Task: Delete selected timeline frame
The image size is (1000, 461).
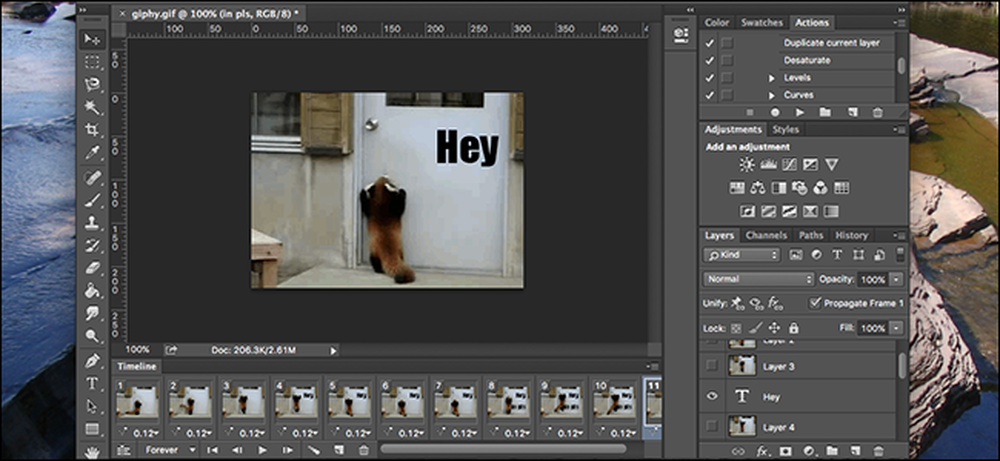Action: click(x=364, y=450)
